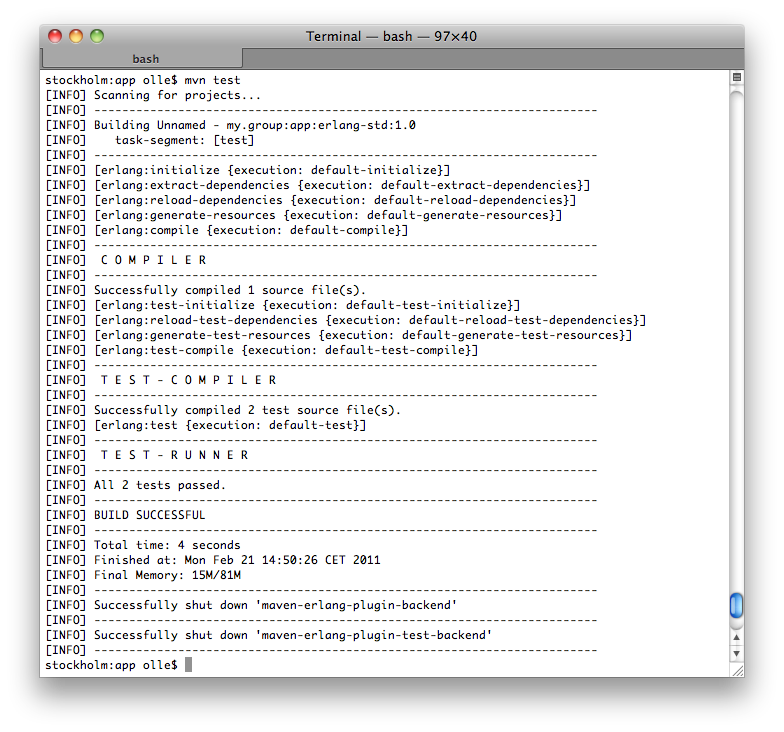The height and width of the screenshot is (732, 784).
Task: Select the bash tab
Action: tap(146, 59)
